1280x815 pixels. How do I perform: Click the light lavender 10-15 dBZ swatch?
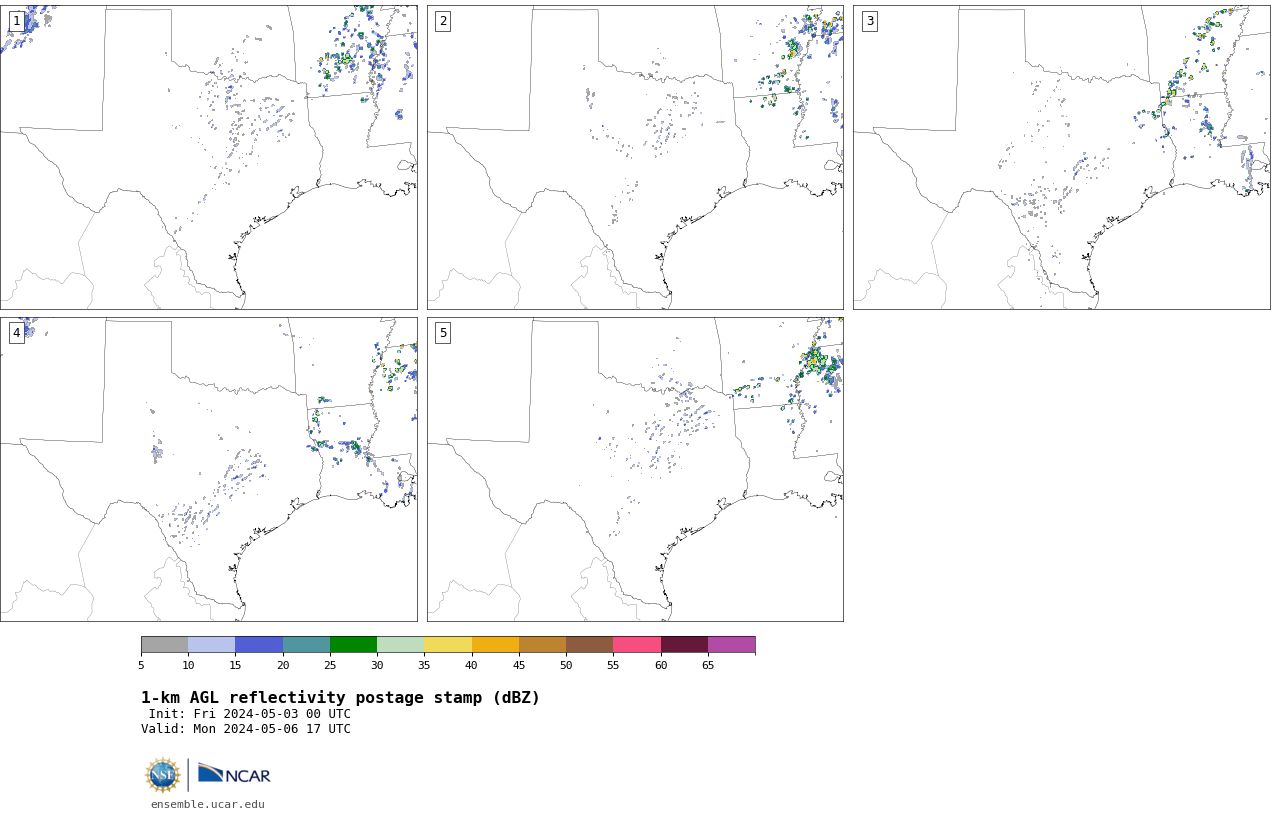click(212, 644)
